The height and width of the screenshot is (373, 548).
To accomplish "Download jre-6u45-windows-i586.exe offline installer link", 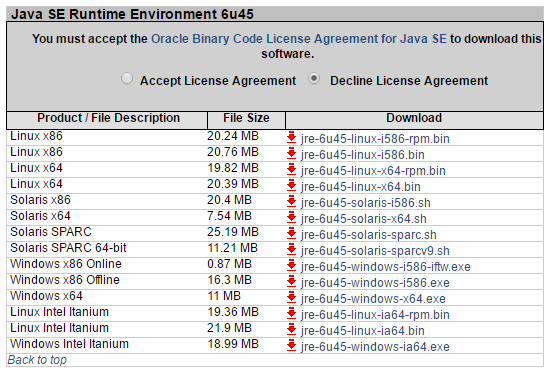I will (375, 283).
